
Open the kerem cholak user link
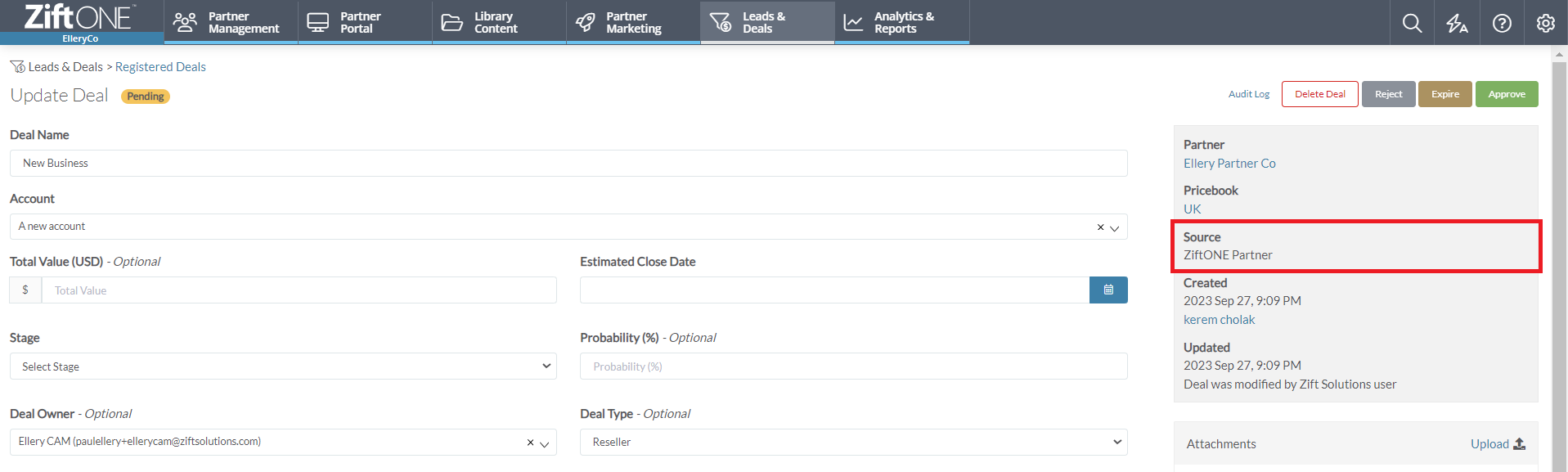(1219, 320)
